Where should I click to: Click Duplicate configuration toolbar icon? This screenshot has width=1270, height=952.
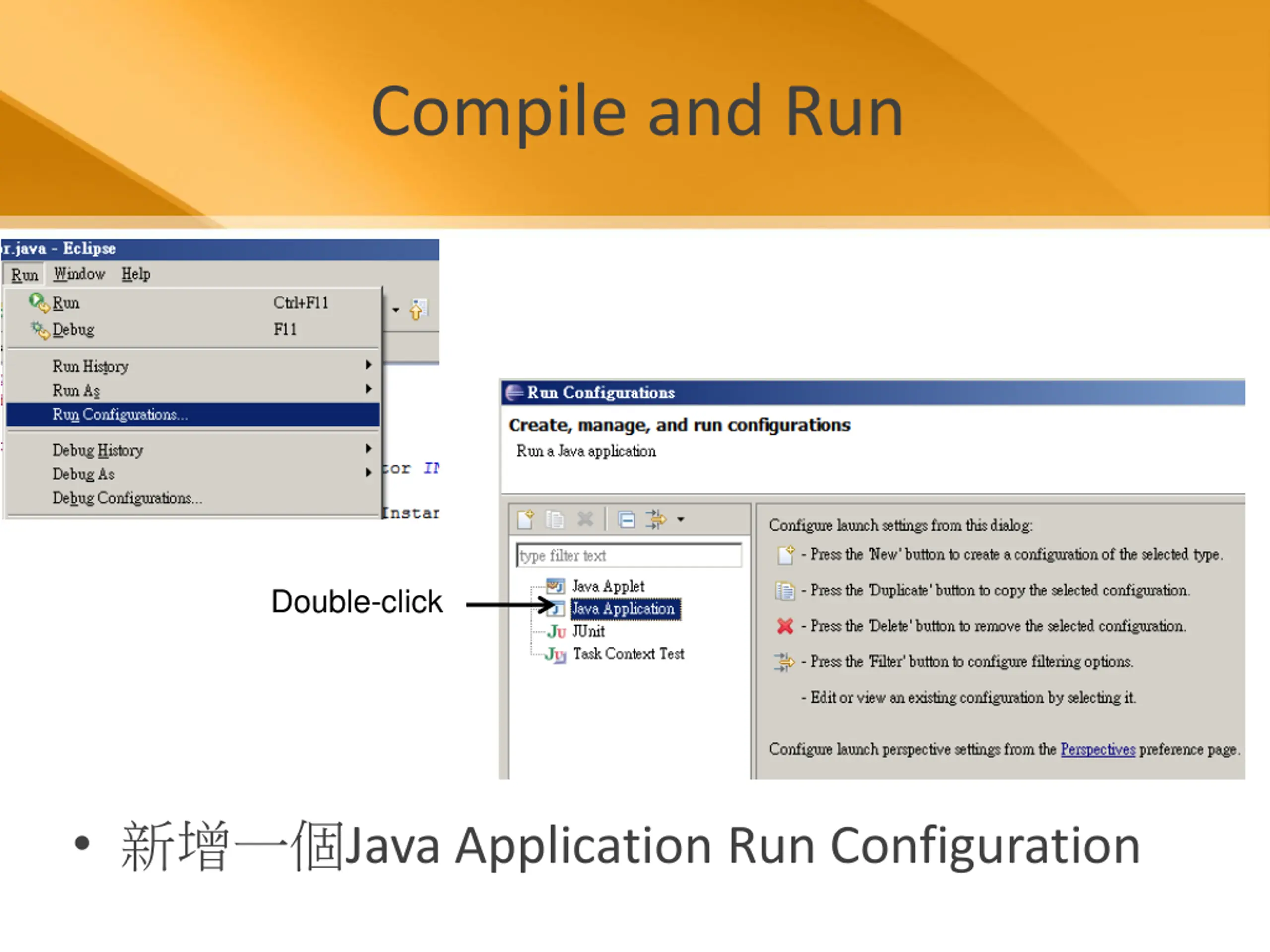(x=555, y=519)
